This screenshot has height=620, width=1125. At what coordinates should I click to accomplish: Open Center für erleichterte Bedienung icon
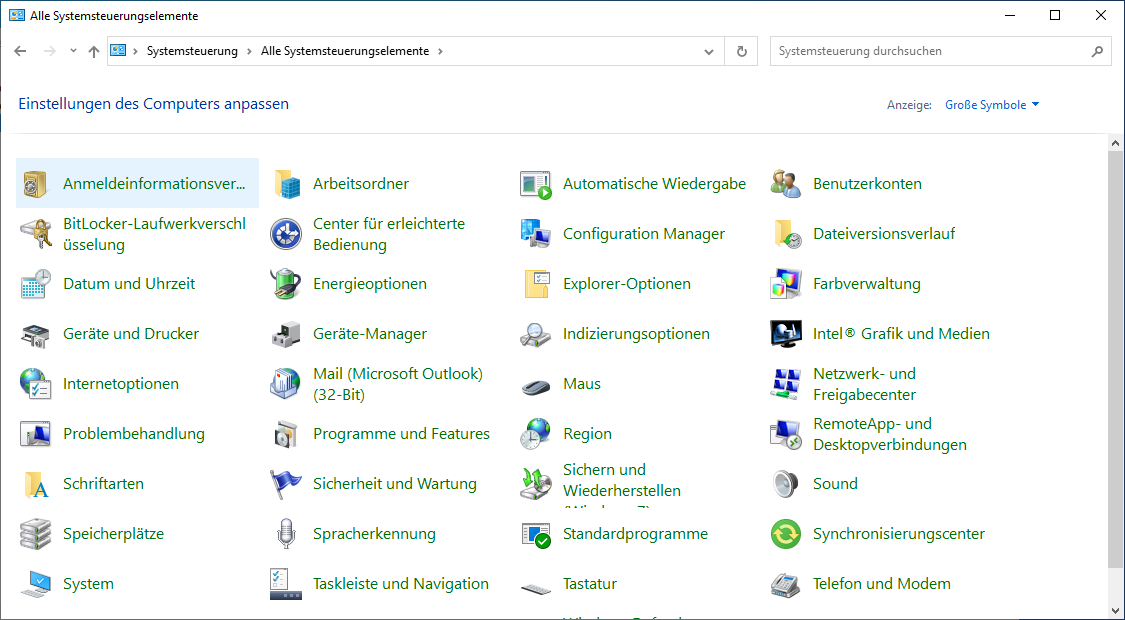(286, 234)
